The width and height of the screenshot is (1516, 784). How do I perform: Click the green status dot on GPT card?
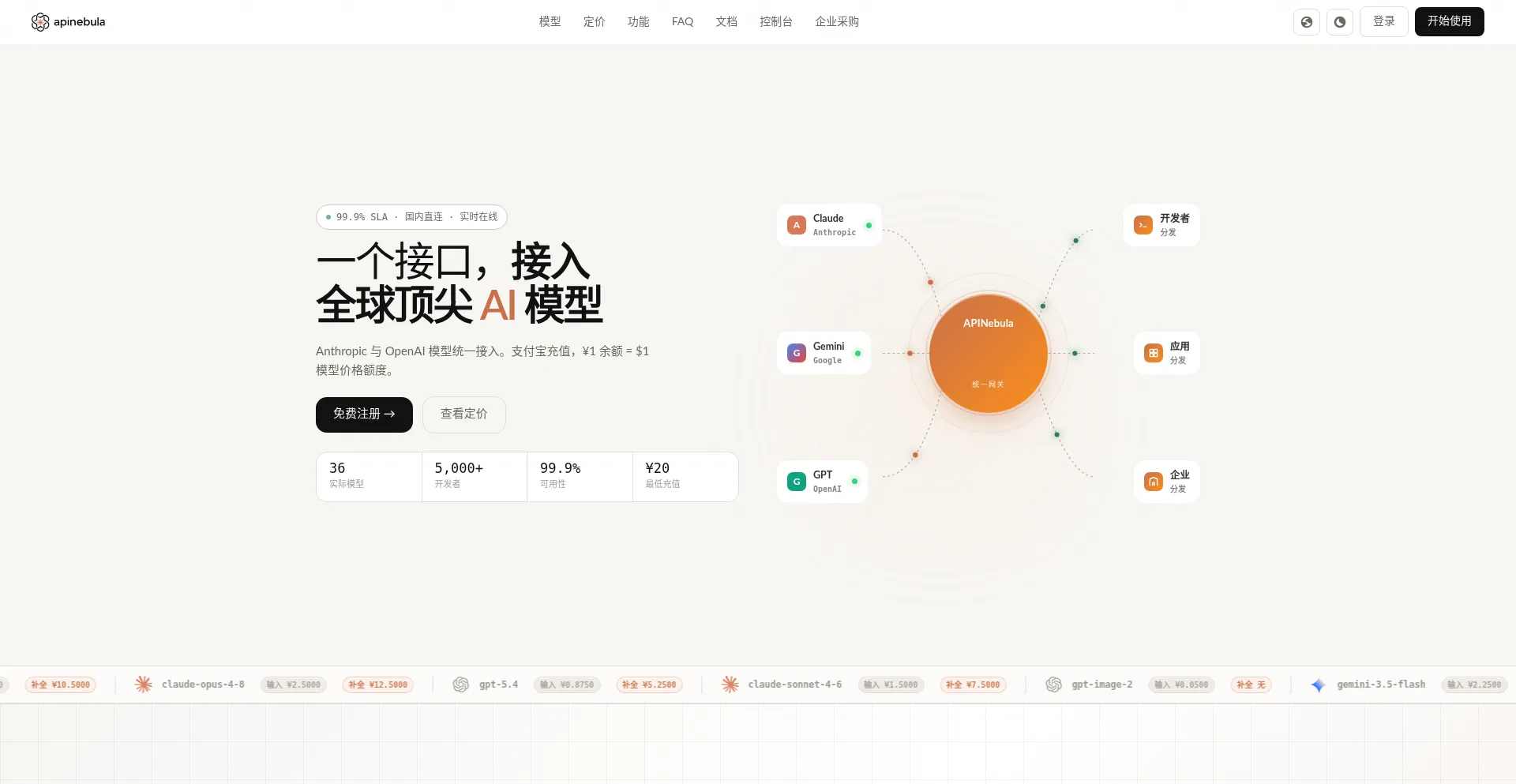[854, 481]
